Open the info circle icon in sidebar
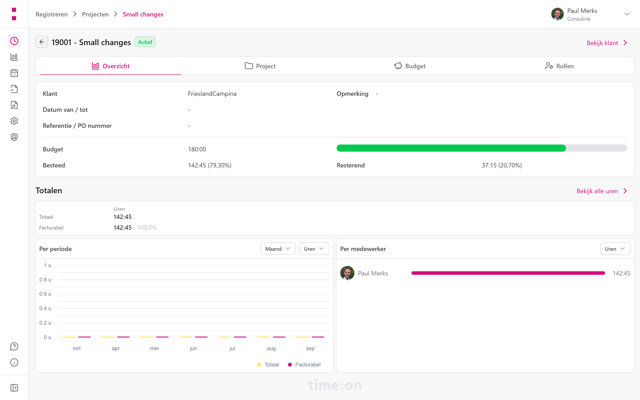This screenshot has width=640, height=400. pos(14,362)
